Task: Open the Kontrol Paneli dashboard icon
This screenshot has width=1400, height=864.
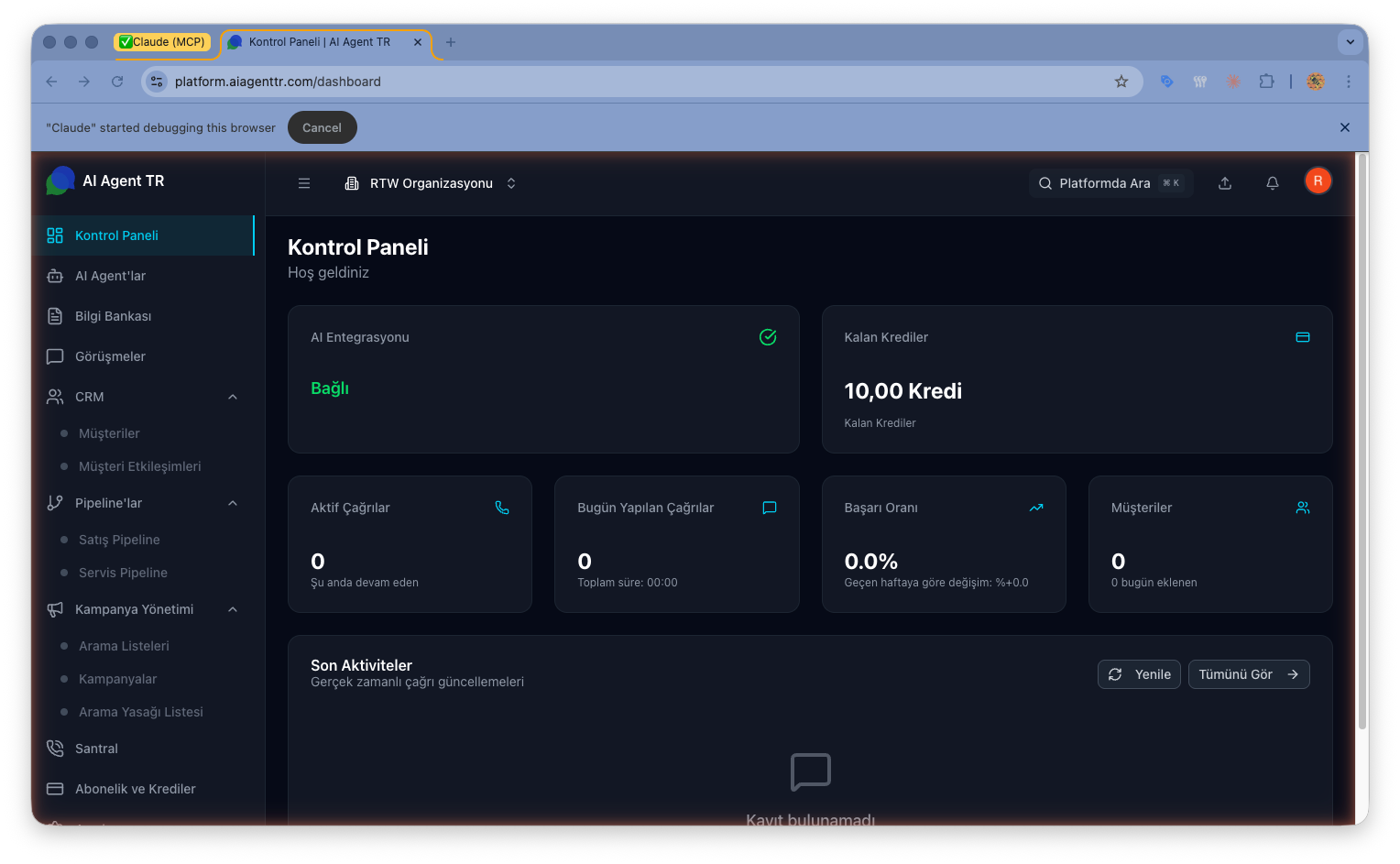Action: coord(55,235)
